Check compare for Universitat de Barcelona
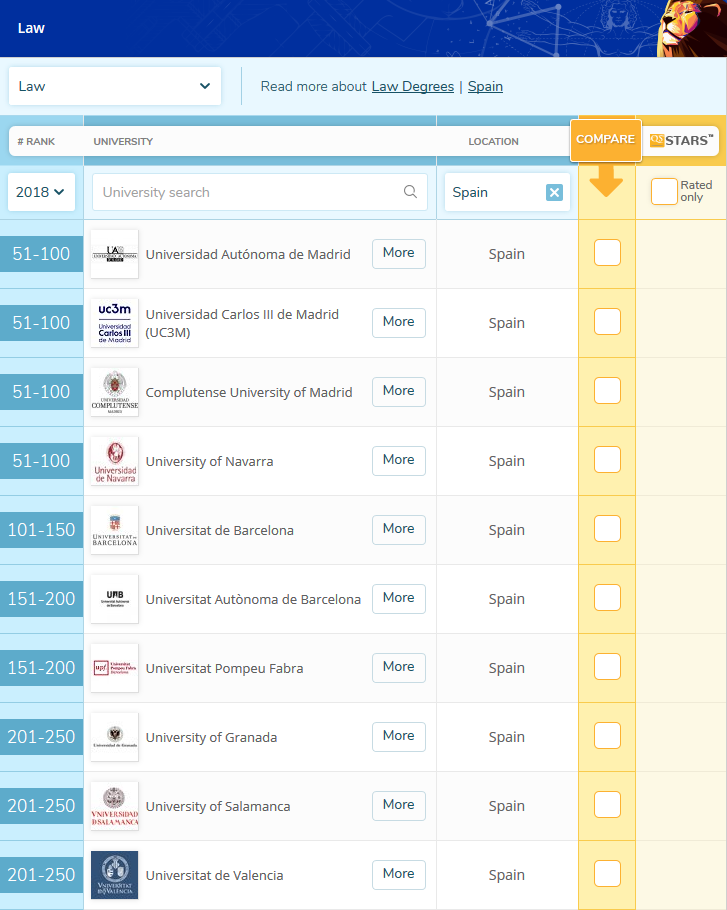 click(x=607, y=529)
